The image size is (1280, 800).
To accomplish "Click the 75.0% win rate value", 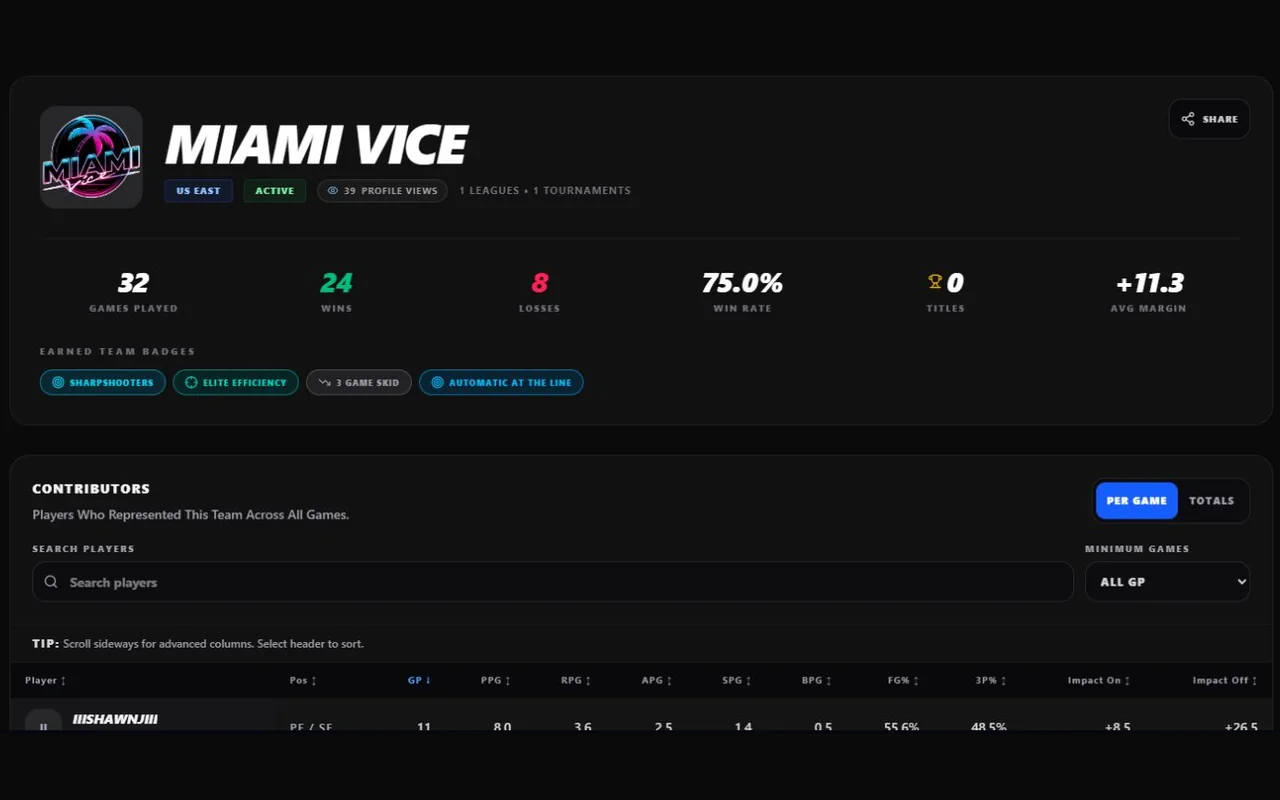I will click(x=742, y=283).
